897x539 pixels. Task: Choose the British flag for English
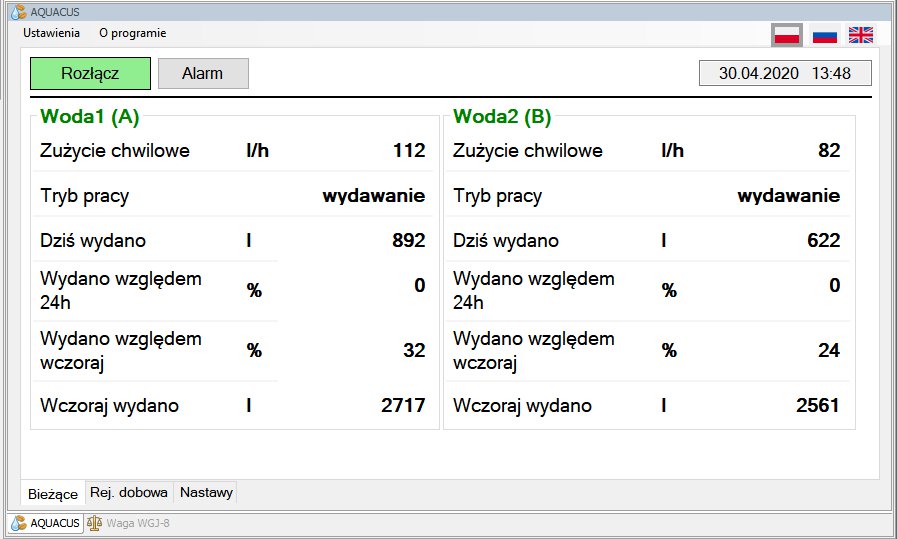coord(860,35)
